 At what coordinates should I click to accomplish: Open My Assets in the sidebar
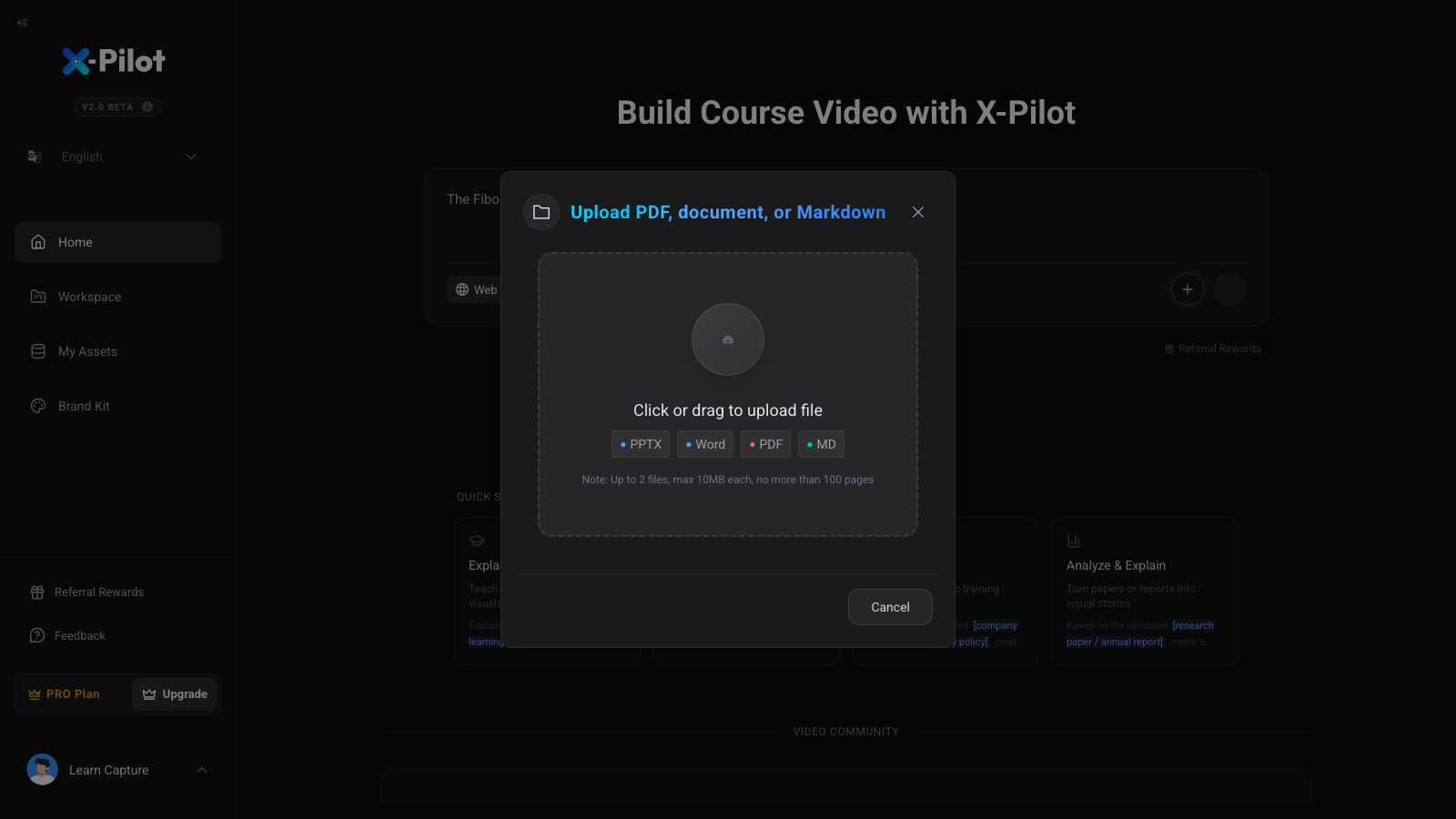coord(117,351)
